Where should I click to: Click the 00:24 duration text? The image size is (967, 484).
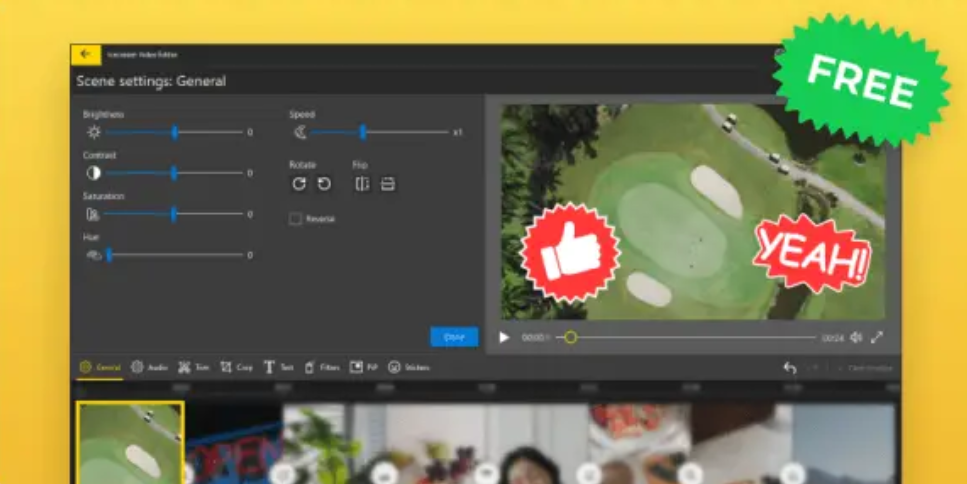tap(833, 338)
